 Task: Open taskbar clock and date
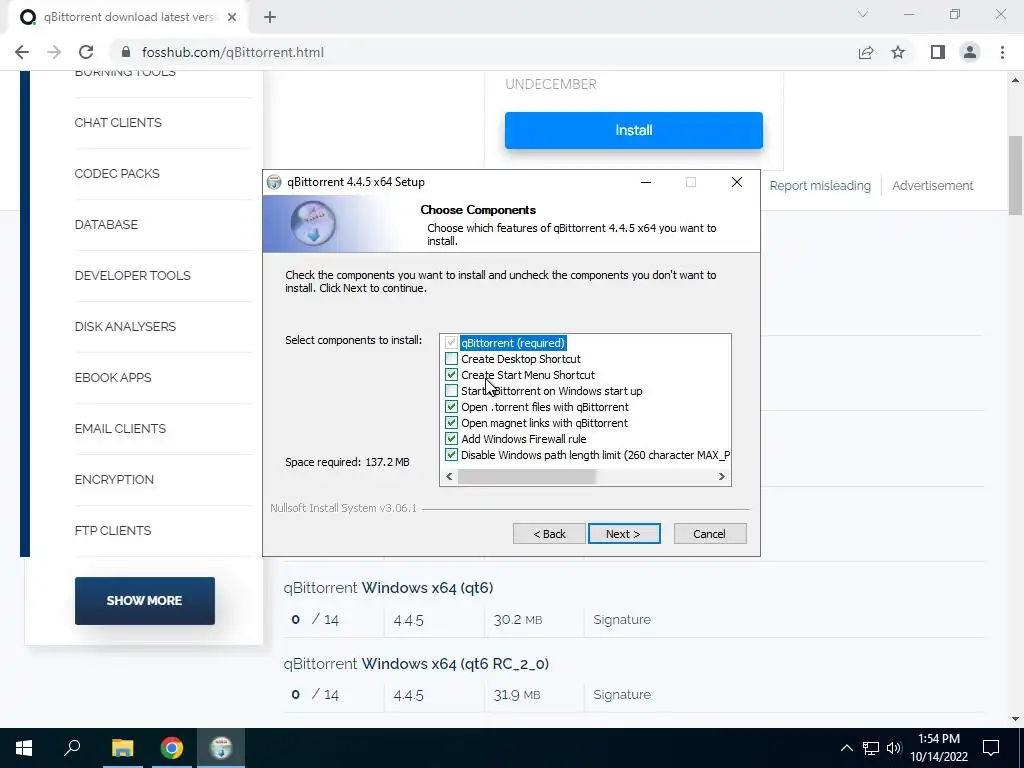[939, 748]
